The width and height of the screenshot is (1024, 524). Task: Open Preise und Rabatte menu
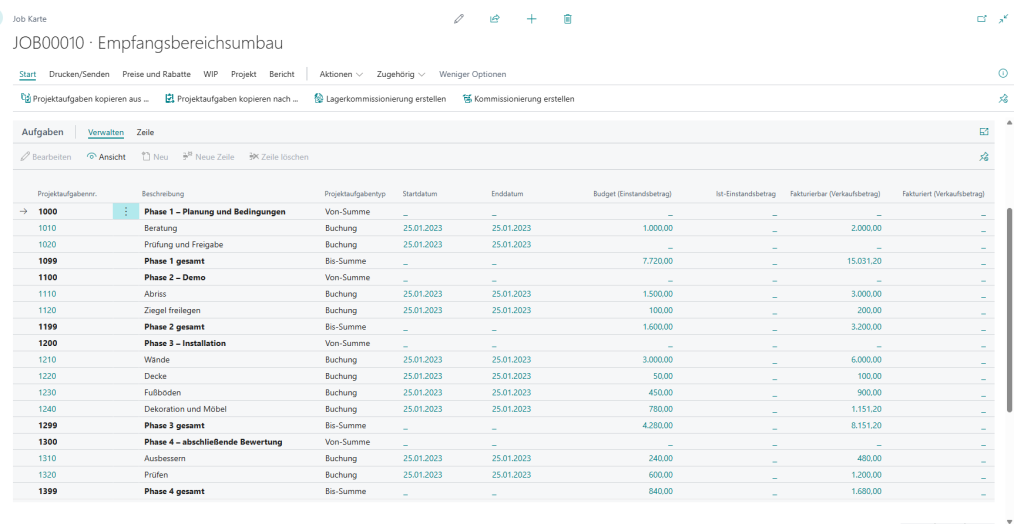coord(156,74)
